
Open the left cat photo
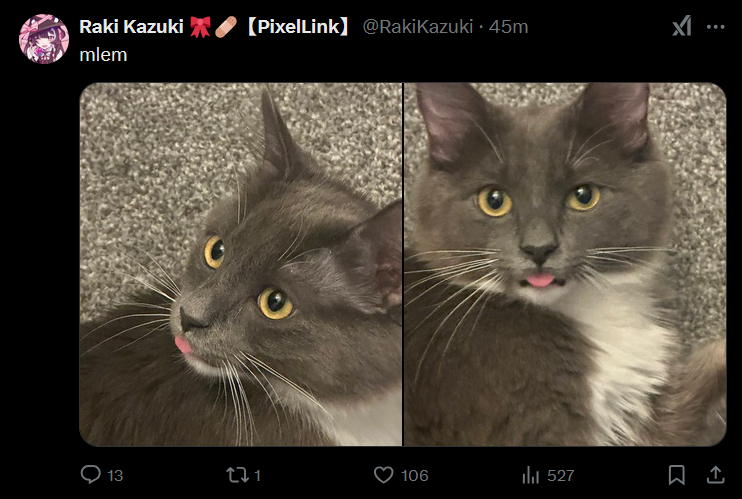pyautogui.click(x=241, y=264)
